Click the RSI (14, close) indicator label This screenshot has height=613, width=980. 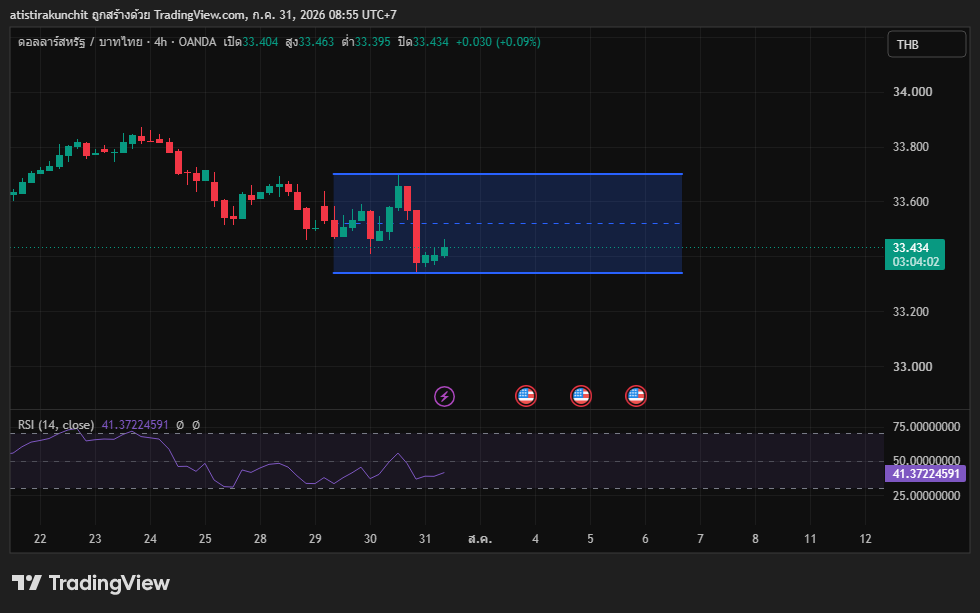pos(56,425)
